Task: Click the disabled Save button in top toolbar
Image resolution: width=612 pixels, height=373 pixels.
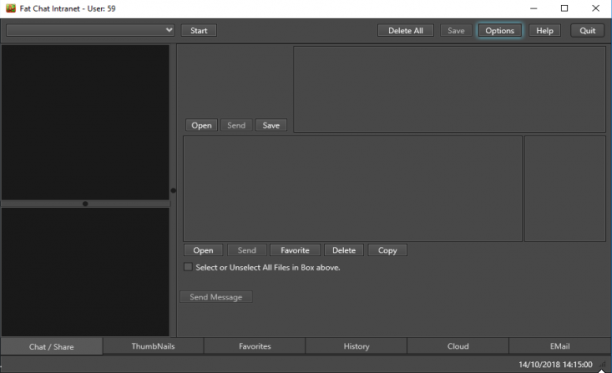Action: [456, 30]
